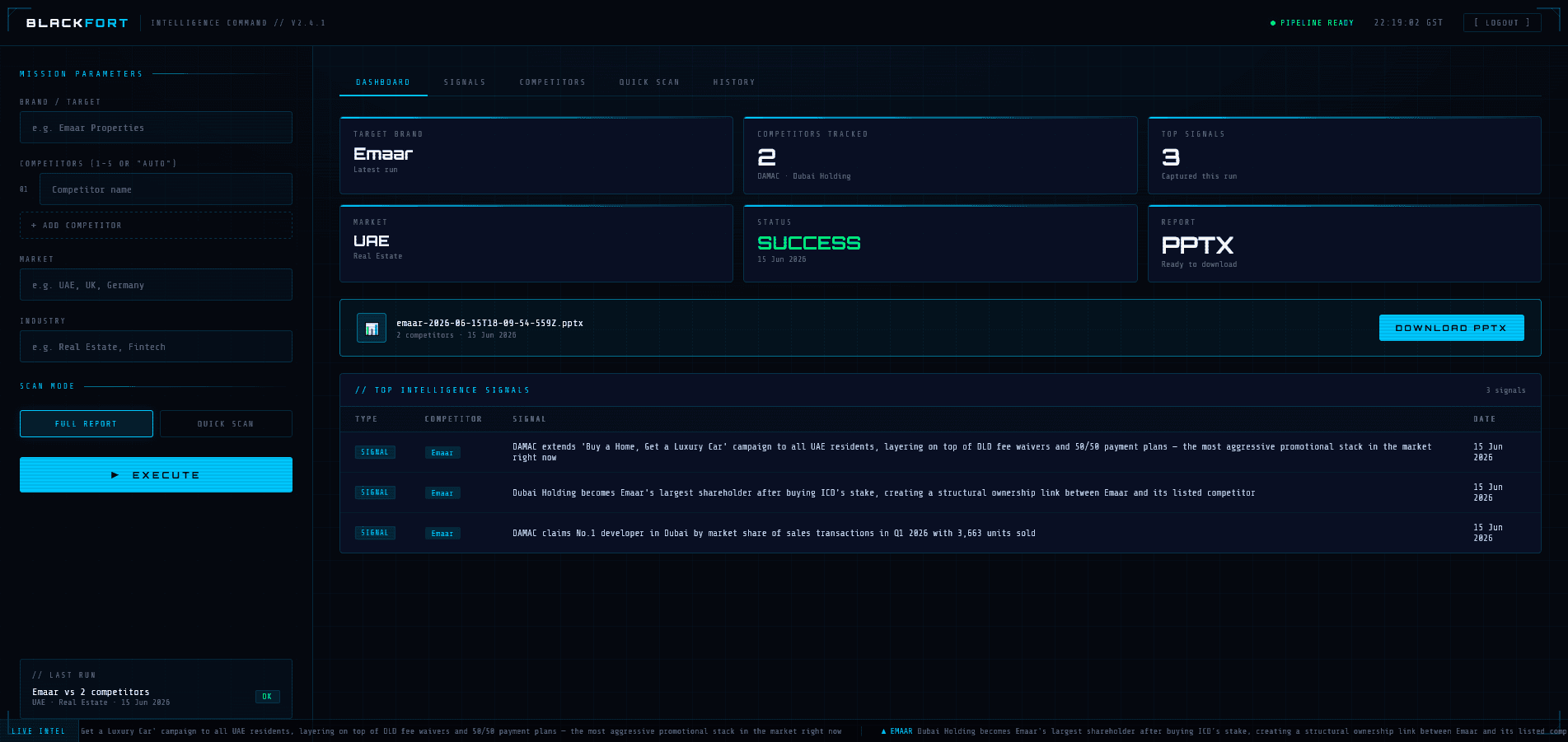Click Add Competitor button

pos(156,225)
